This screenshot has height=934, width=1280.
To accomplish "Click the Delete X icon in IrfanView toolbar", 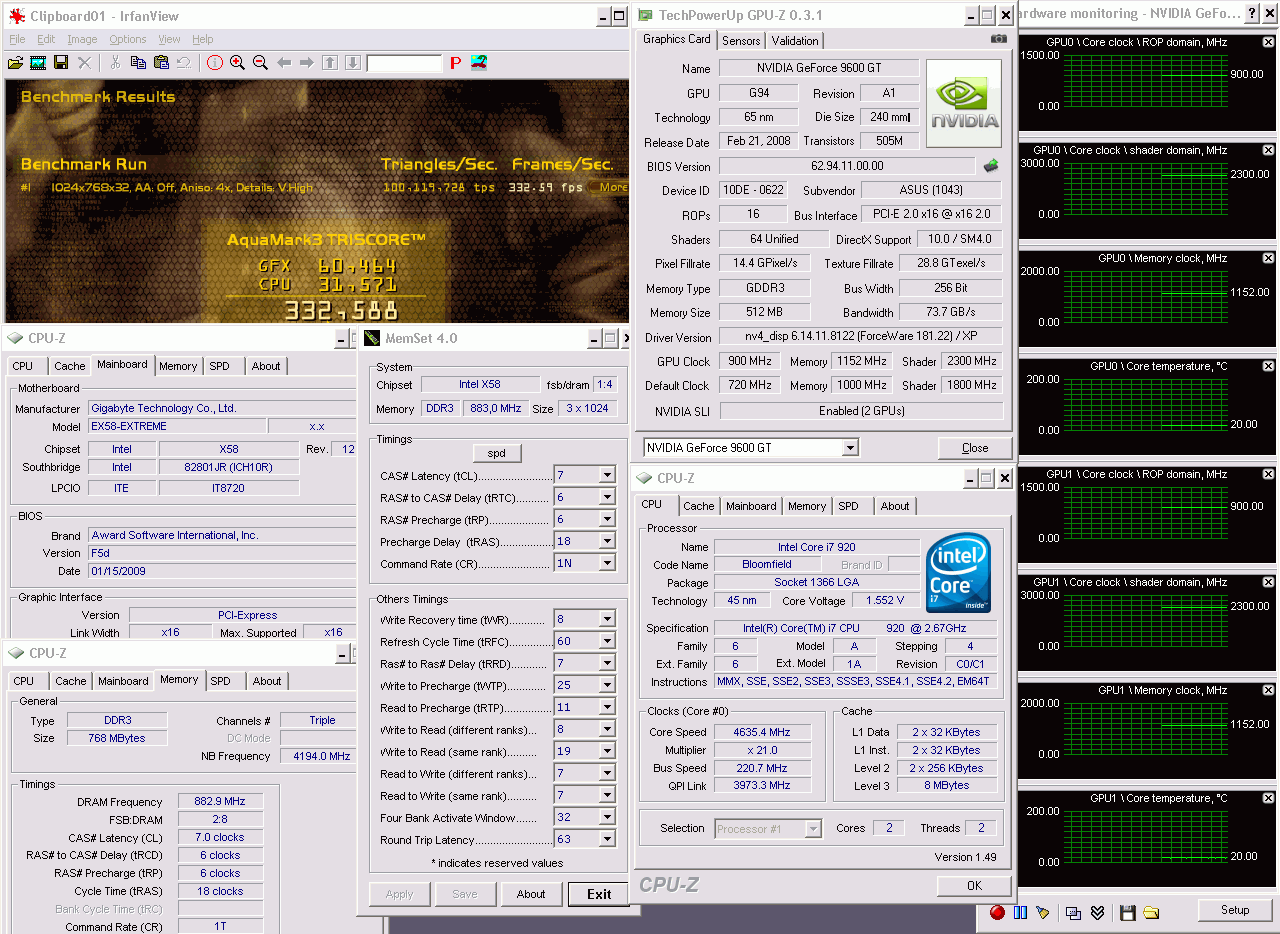I will tap(84, 62).
